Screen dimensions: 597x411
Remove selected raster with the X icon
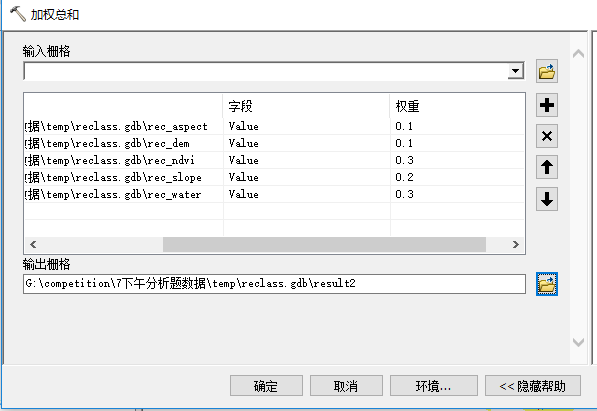(547, 136)
